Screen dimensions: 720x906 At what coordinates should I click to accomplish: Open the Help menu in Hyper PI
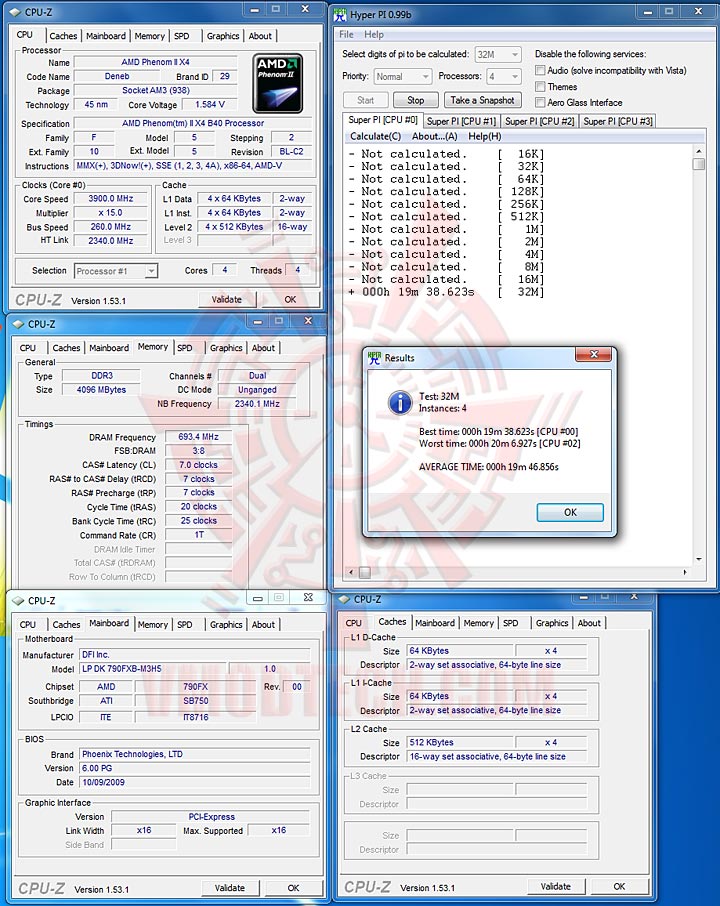tap(373, 35)
